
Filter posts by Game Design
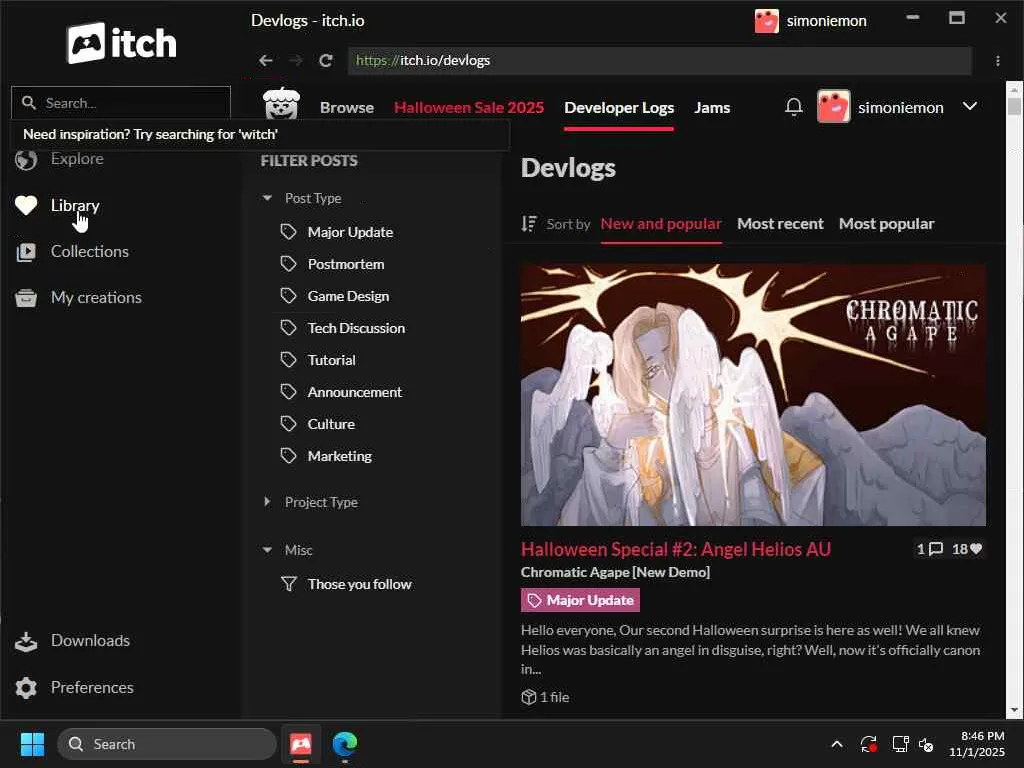click(x=348, y=296)
